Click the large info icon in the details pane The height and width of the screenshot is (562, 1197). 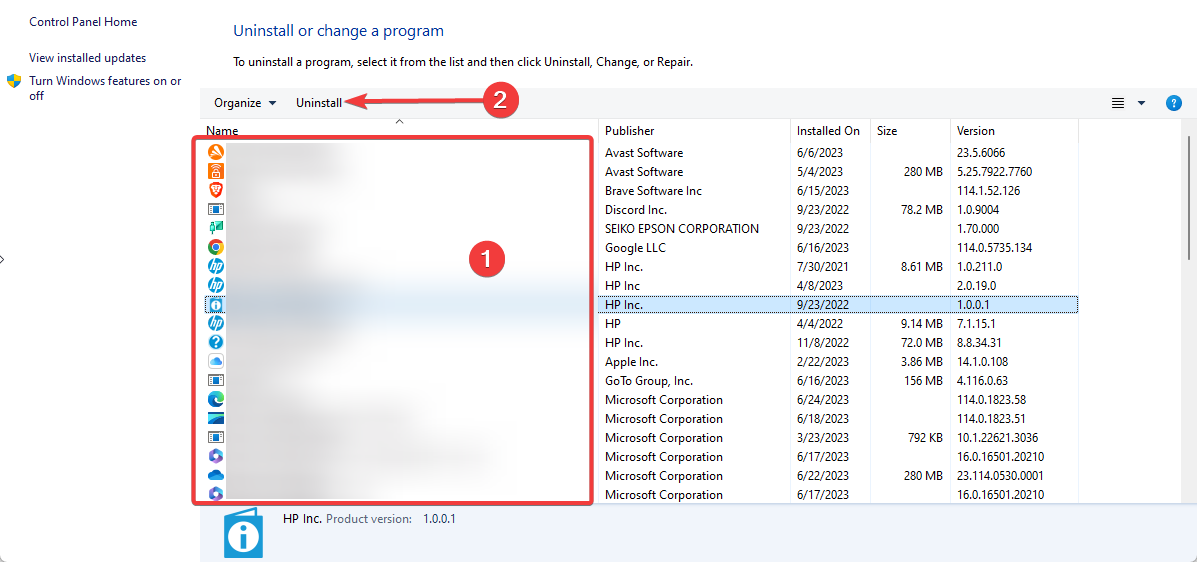tap(244, 533)
